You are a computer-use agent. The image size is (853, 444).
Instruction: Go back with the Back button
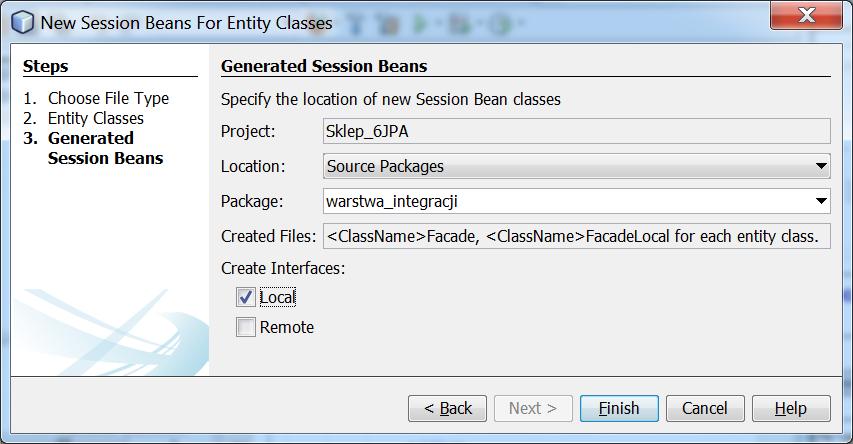447,408
